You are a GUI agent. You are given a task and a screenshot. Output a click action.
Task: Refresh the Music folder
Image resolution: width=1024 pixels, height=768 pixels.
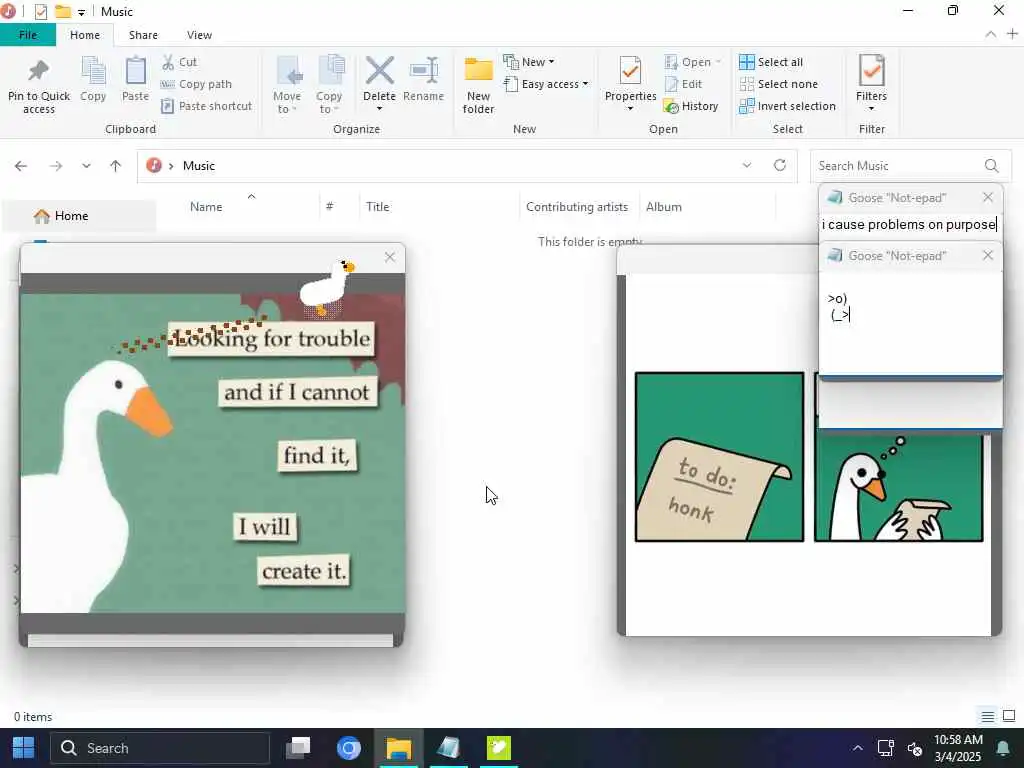(x=780, y=165)
